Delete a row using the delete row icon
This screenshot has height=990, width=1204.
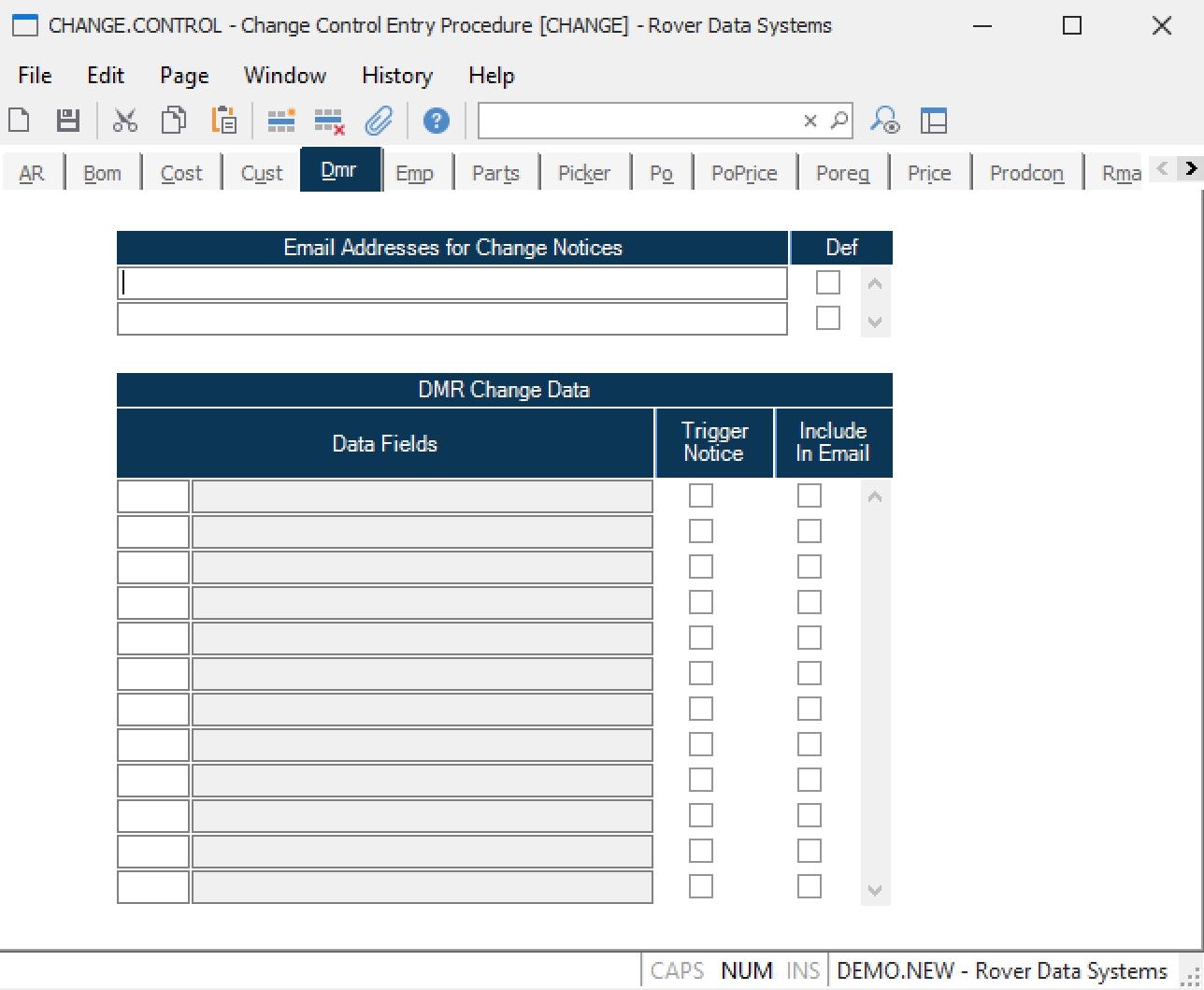[329, 121]
